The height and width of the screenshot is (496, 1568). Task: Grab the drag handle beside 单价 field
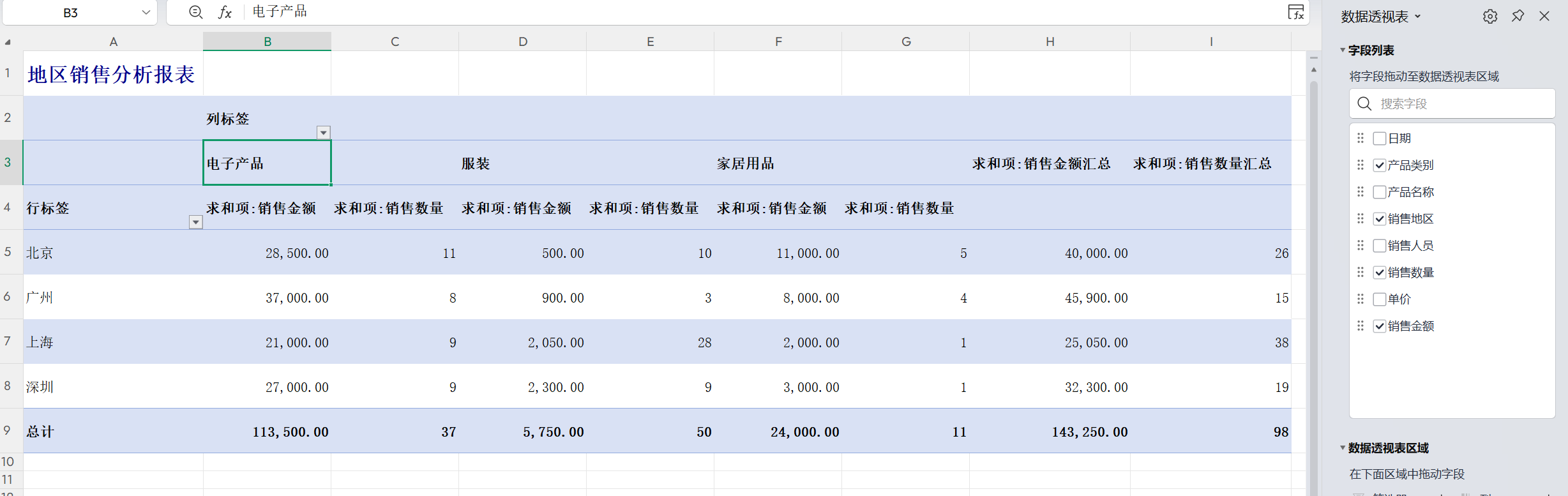point(1361,299)
